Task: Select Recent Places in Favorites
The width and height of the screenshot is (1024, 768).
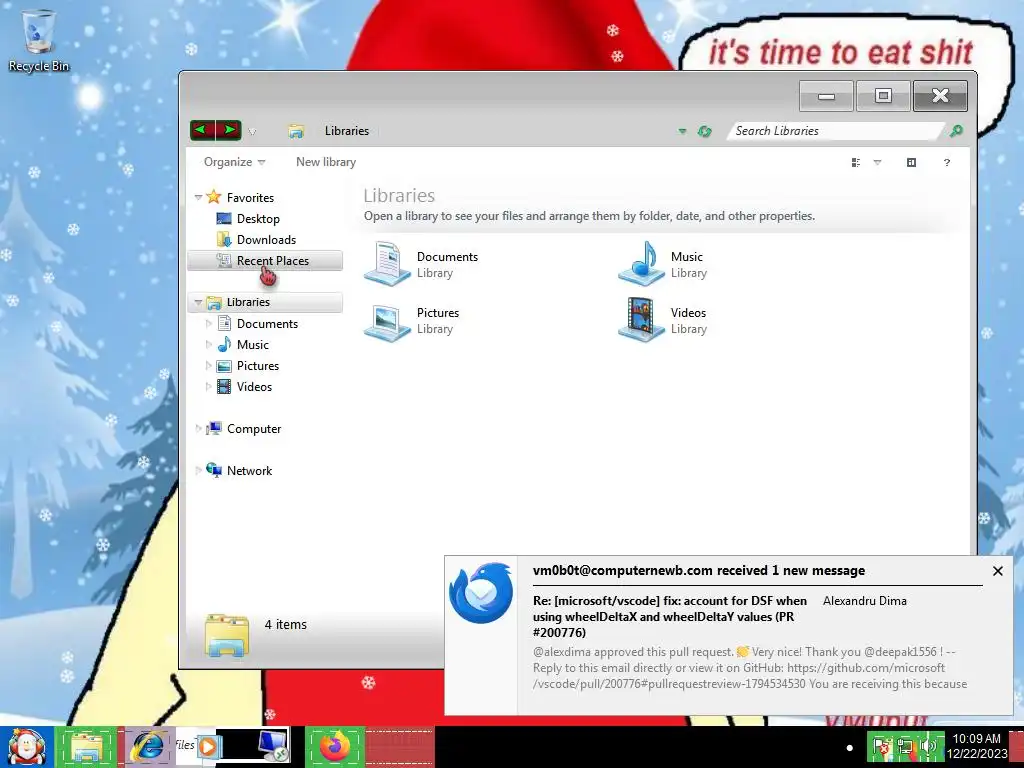Action: [265, 261]
